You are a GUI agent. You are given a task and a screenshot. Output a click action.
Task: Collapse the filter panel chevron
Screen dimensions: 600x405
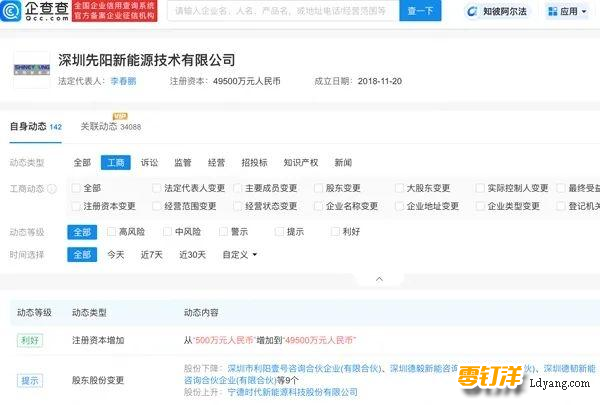(x=379, y=279)
